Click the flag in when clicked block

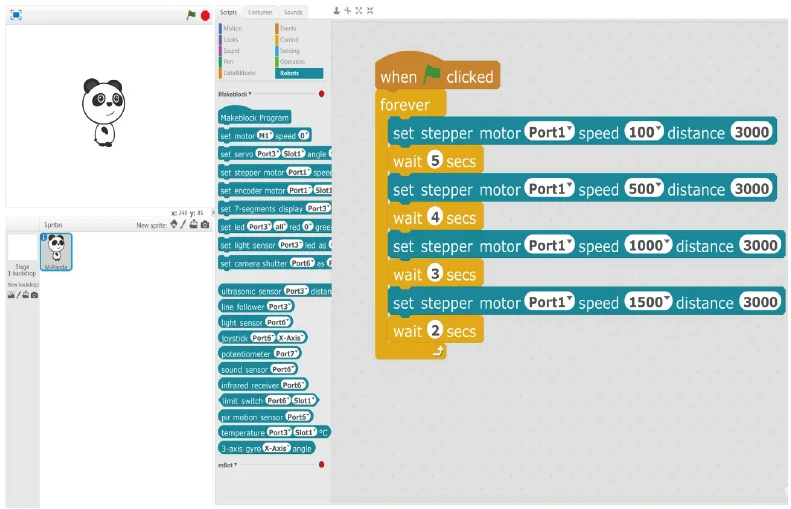432,75
